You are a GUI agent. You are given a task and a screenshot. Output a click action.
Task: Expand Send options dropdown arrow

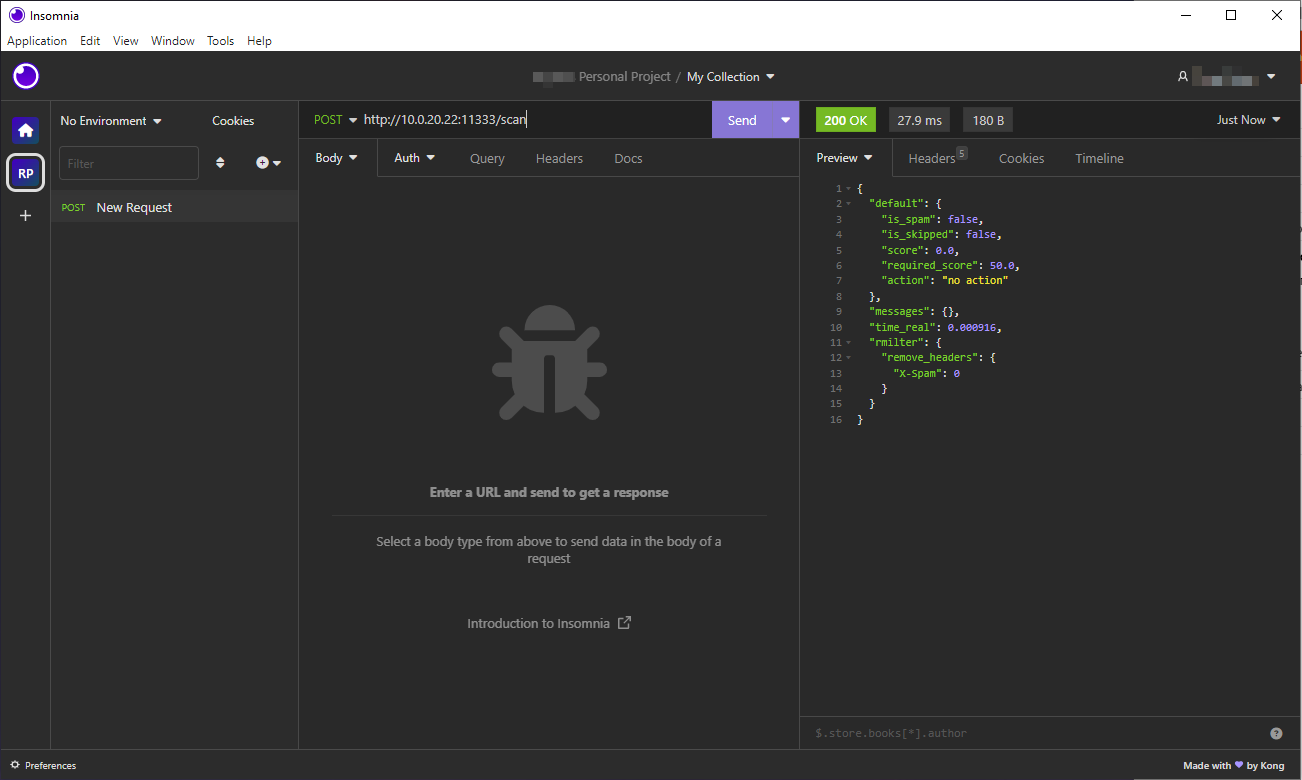click(x=785, y=120)
